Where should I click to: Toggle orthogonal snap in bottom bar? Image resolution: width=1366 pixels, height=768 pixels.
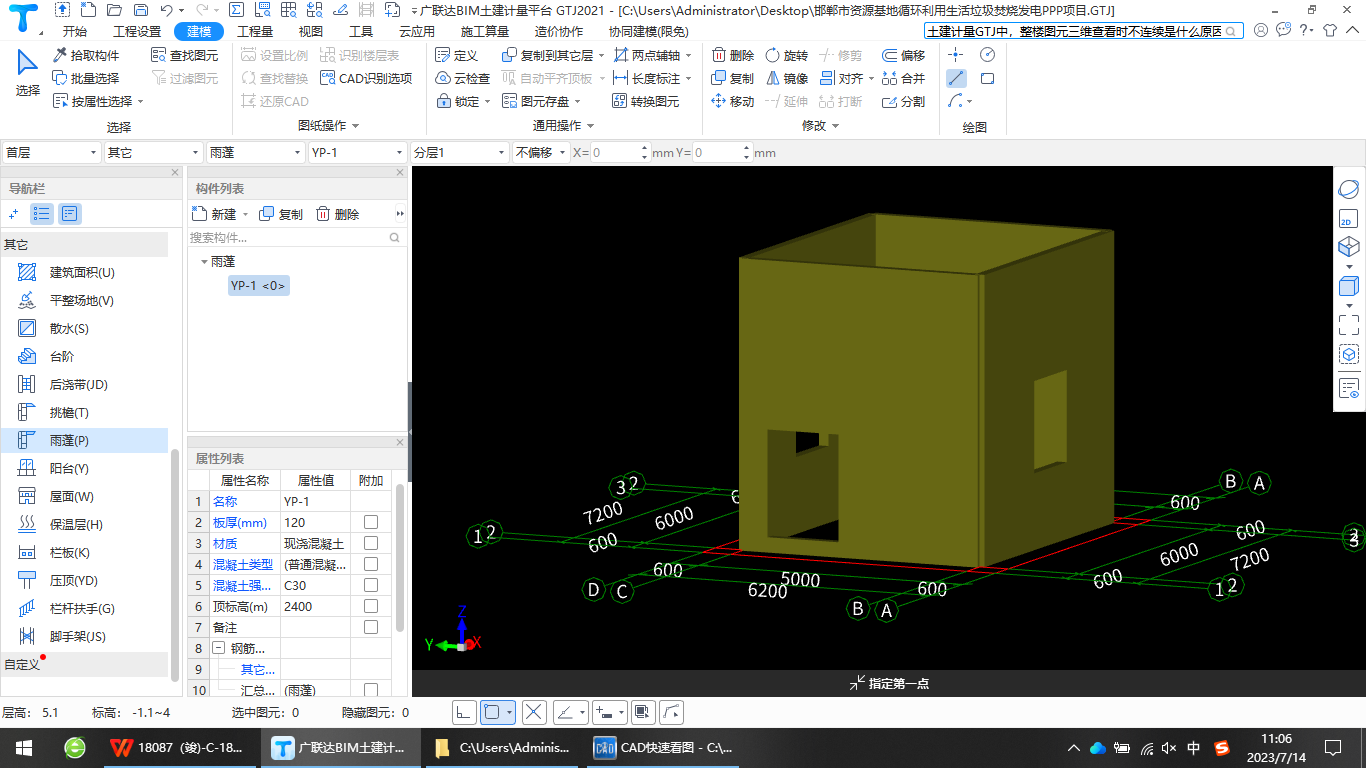click(x=463, y=712)
